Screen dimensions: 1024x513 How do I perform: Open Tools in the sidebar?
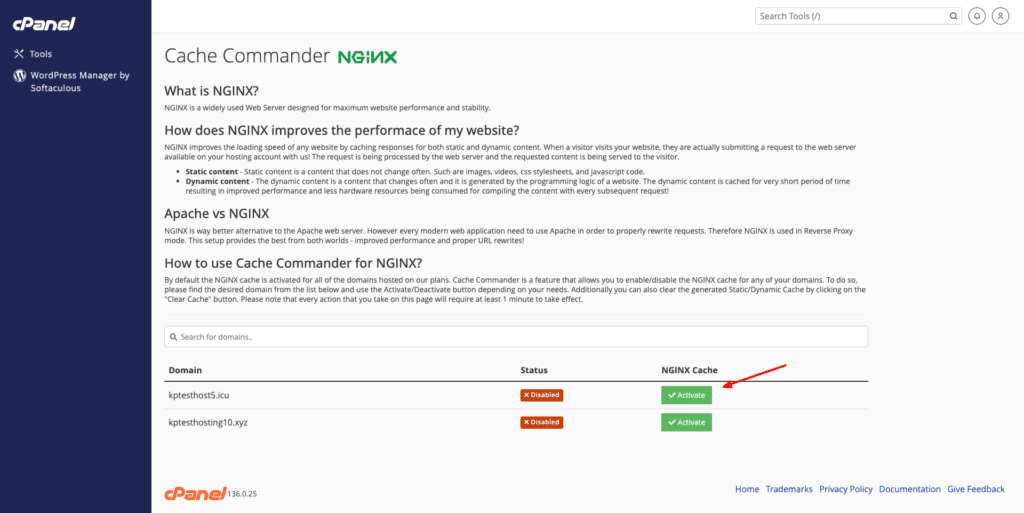(x=40, y=54)
